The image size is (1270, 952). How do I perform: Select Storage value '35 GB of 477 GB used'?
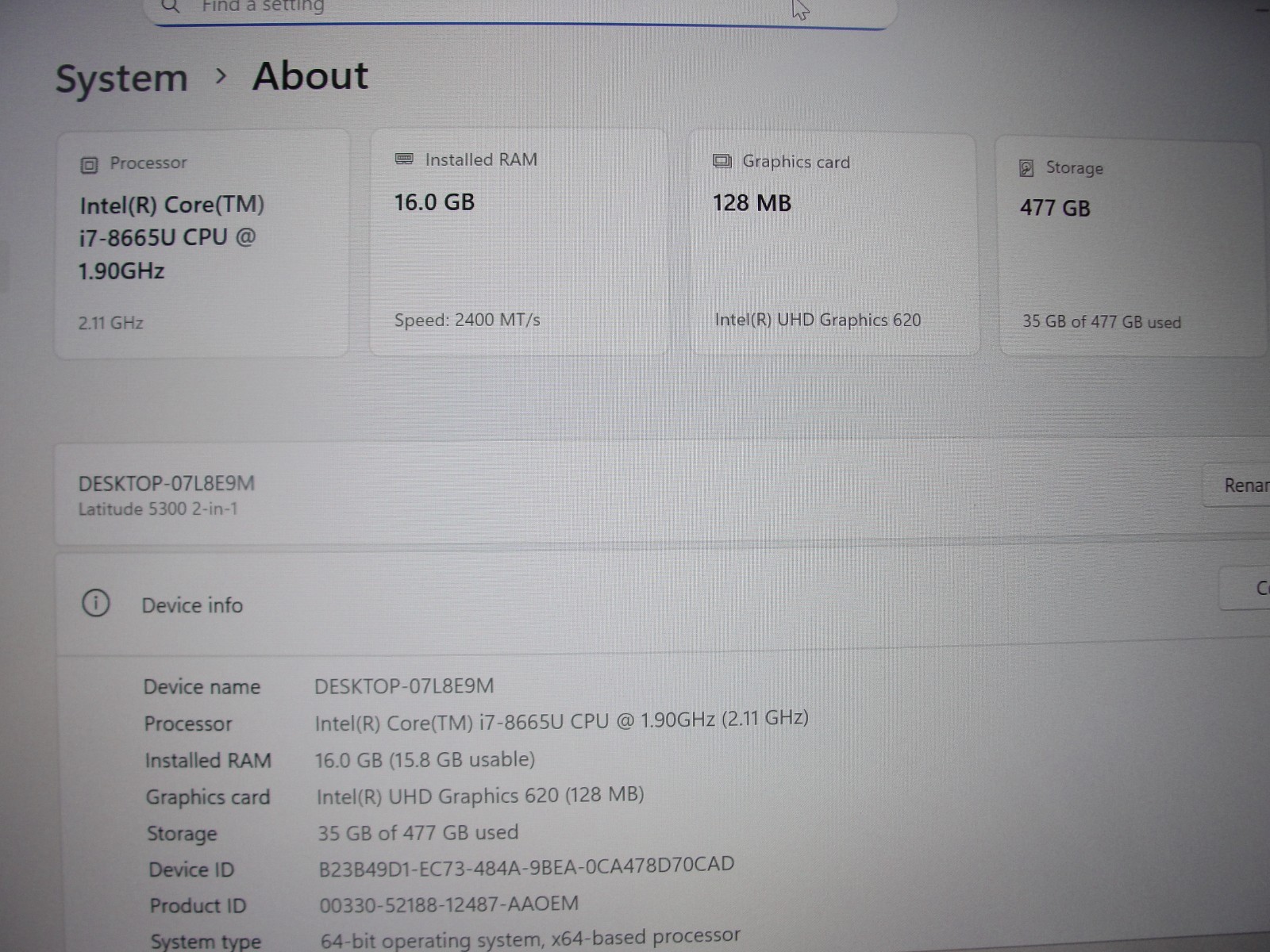pos(418,833)
